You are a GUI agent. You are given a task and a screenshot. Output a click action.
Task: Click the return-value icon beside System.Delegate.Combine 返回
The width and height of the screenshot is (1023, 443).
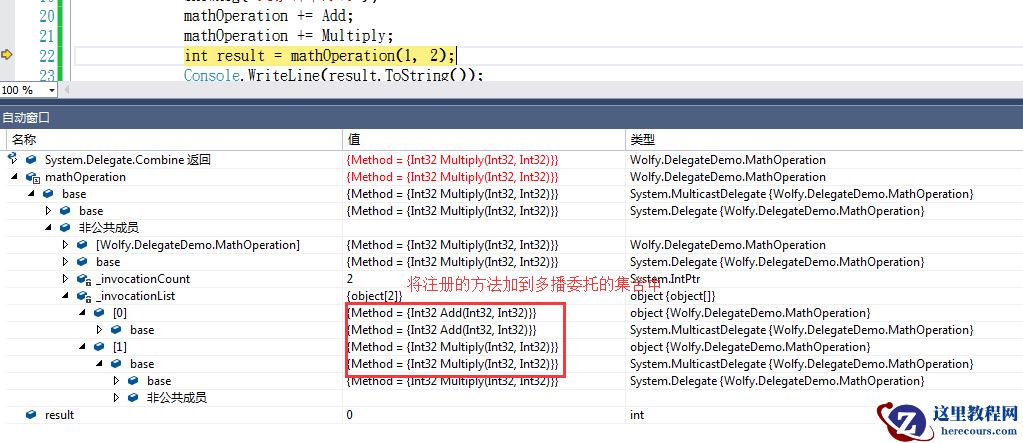pos(12,159)
